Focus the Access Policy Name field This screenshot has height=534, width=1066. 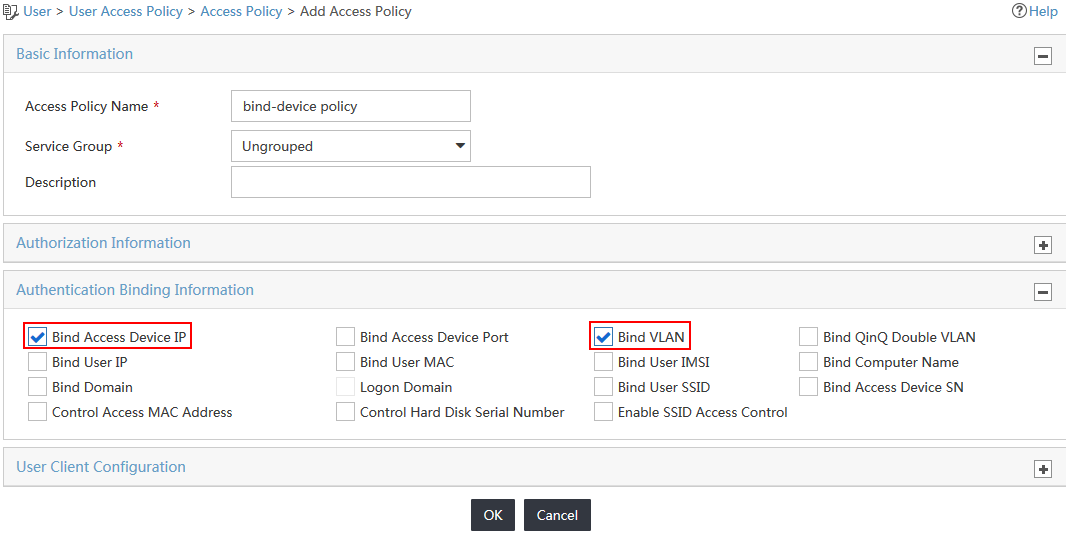click(351, 106)
